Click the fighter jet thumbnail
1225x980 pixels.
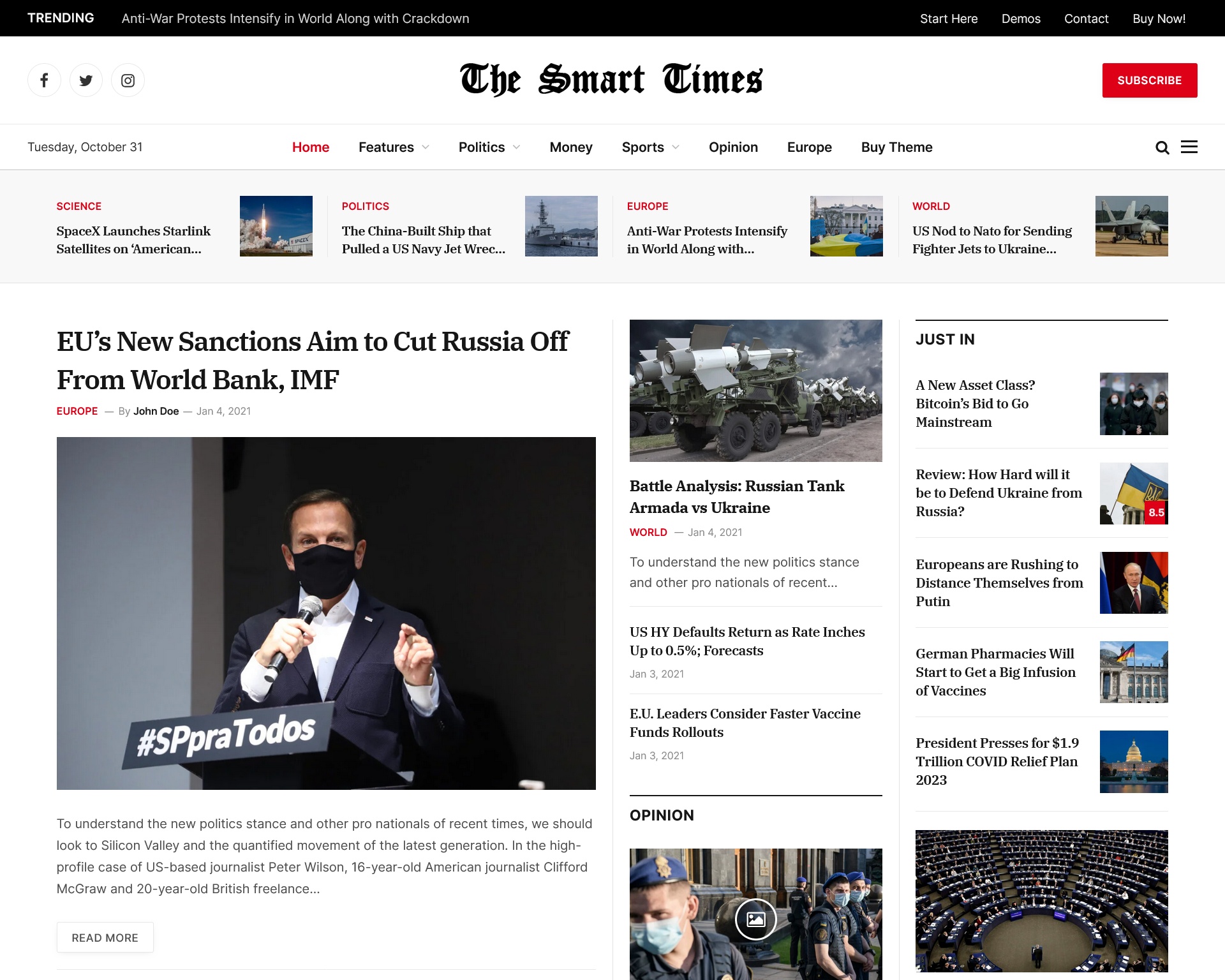pos(1132,226)
